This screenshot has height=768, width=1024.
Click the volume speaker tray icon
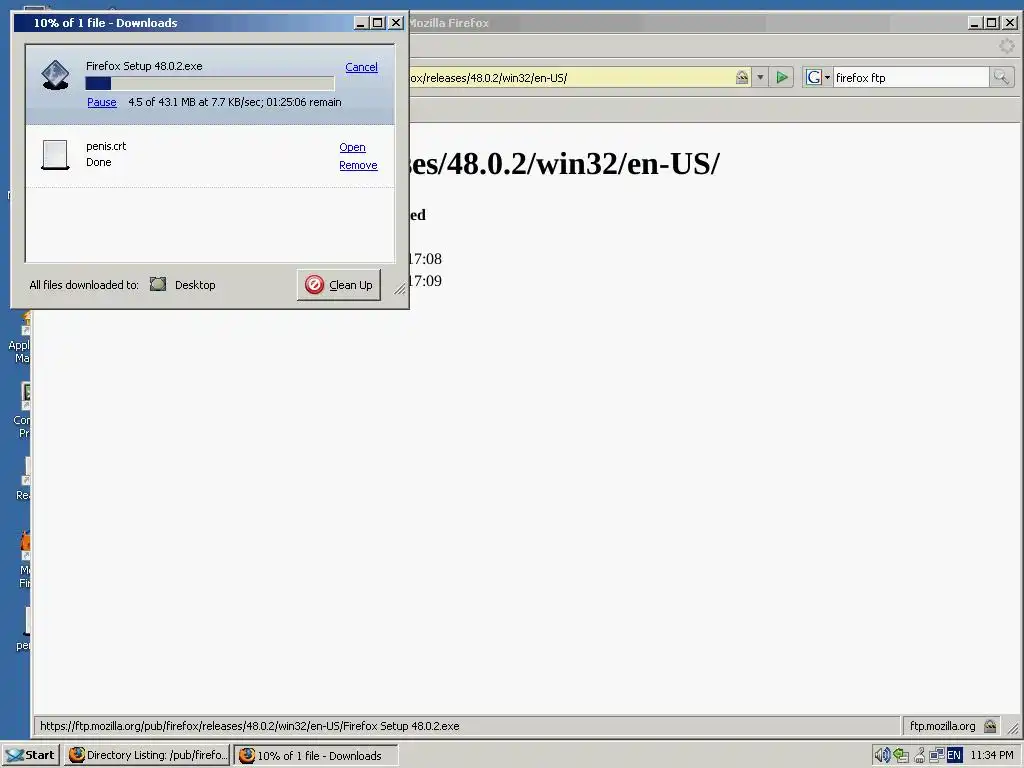[882, 755]
